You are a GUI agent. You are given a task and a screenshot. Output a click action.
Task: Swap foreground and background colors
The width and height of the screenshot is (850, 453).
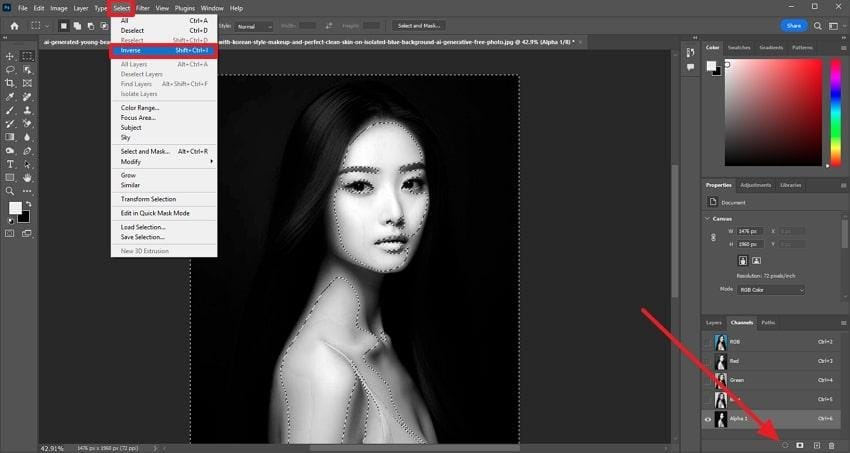pos(28,204)
